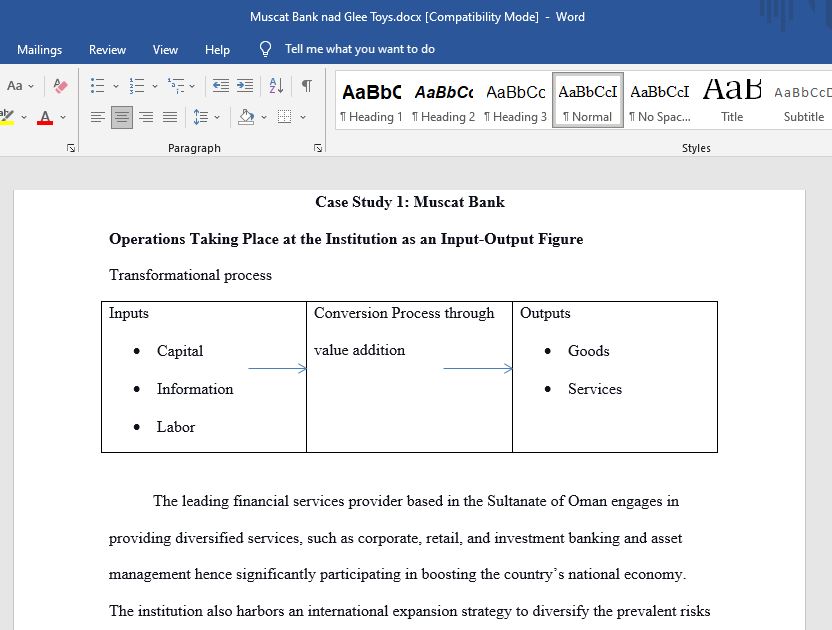Open the Change Case dropdown arrow
The image size is (832, 630).
31,86
